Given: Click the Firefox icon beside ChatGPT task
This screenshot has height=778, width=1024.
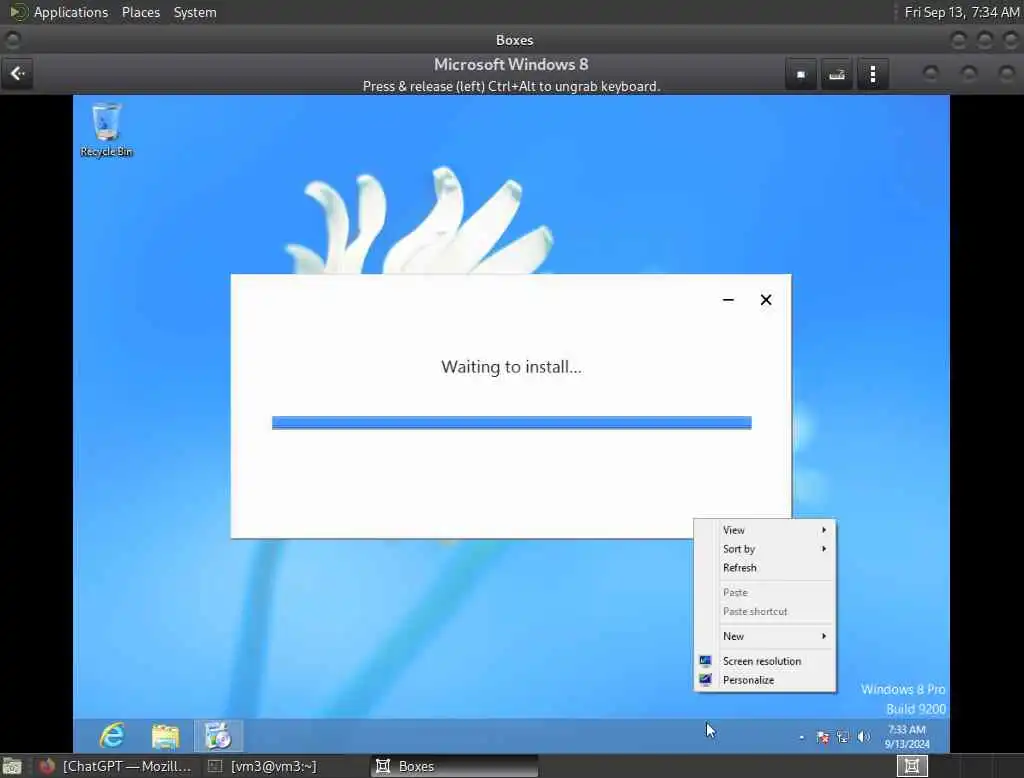Looking at the screenshot, I should click(x=46, y=766).
